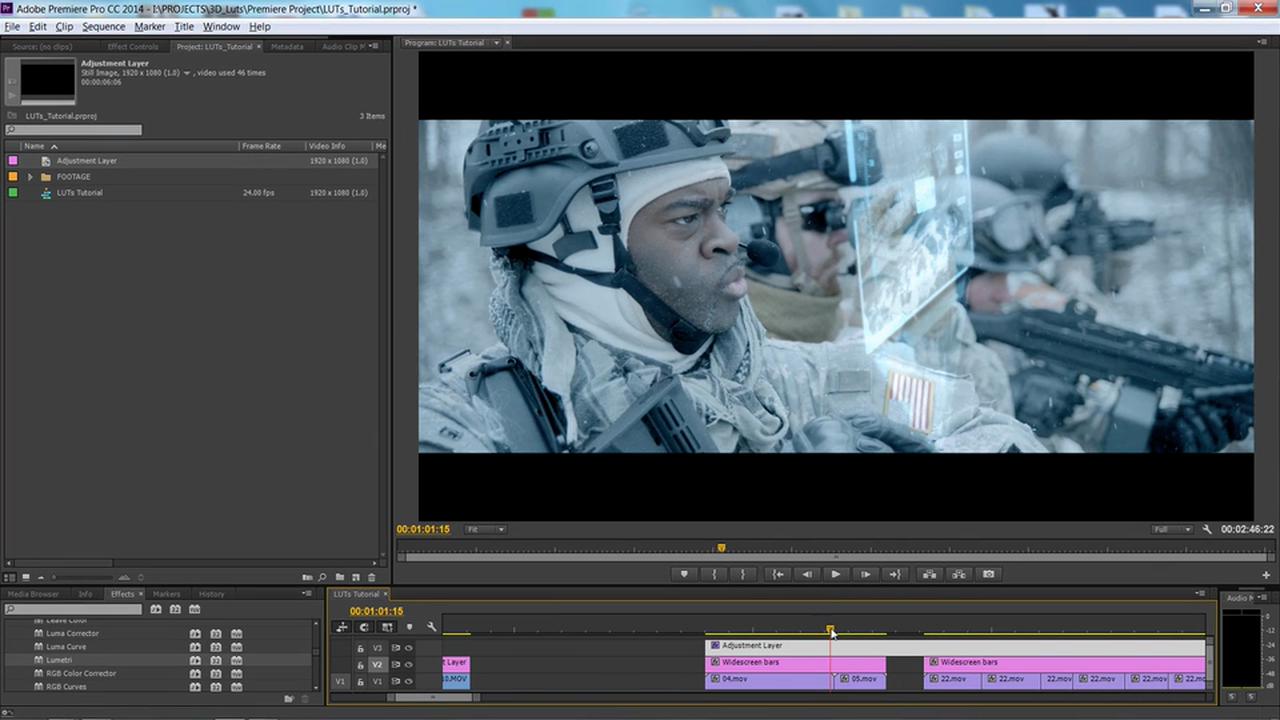Select the V2 track target
This screenshot has height=720, width=1280.
click(377, 665)
